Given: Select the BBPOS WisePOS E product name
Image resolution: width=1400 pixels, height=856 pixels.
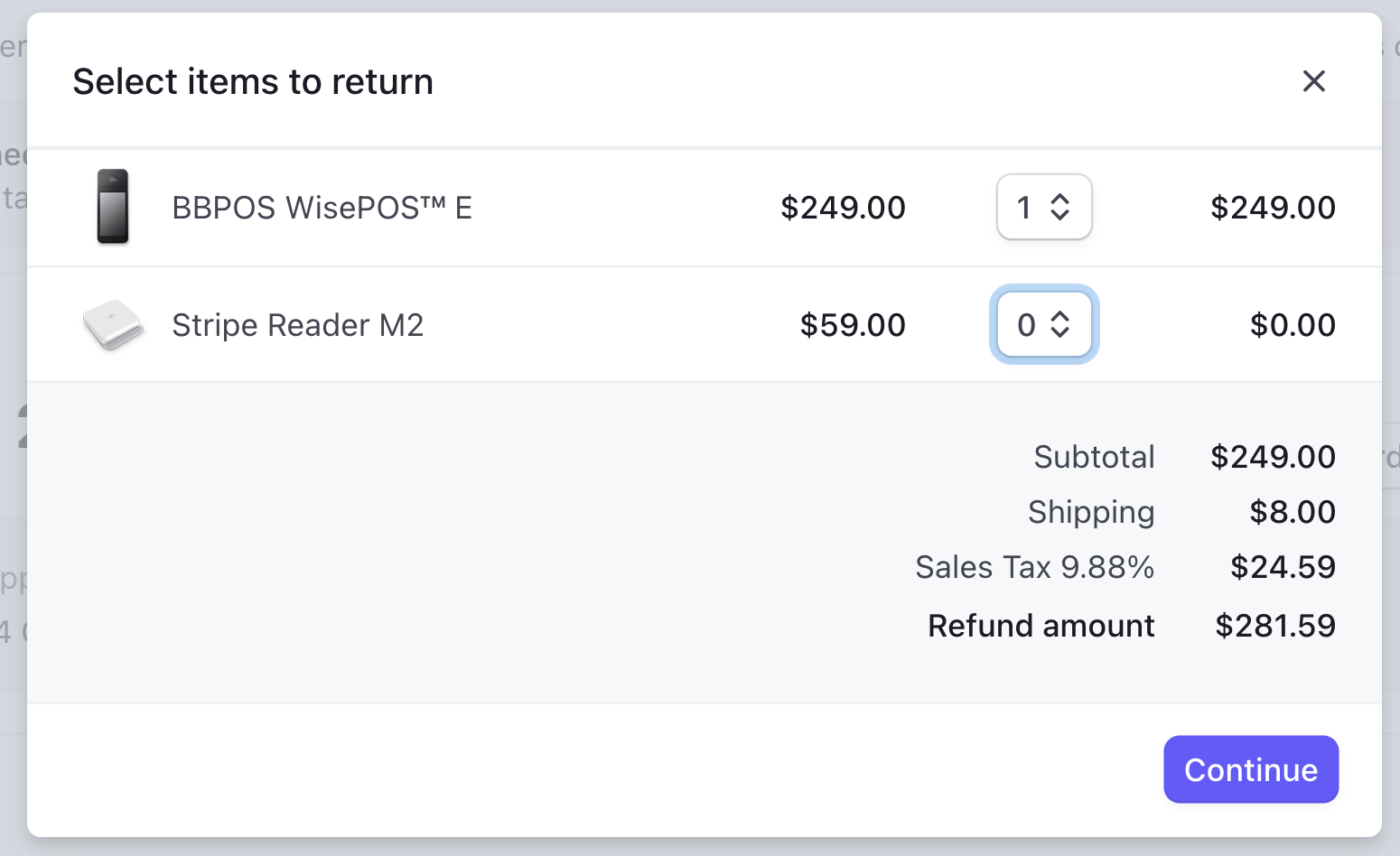Looking at the screenshot, I should pyautogui.click(x=322, y=208).
